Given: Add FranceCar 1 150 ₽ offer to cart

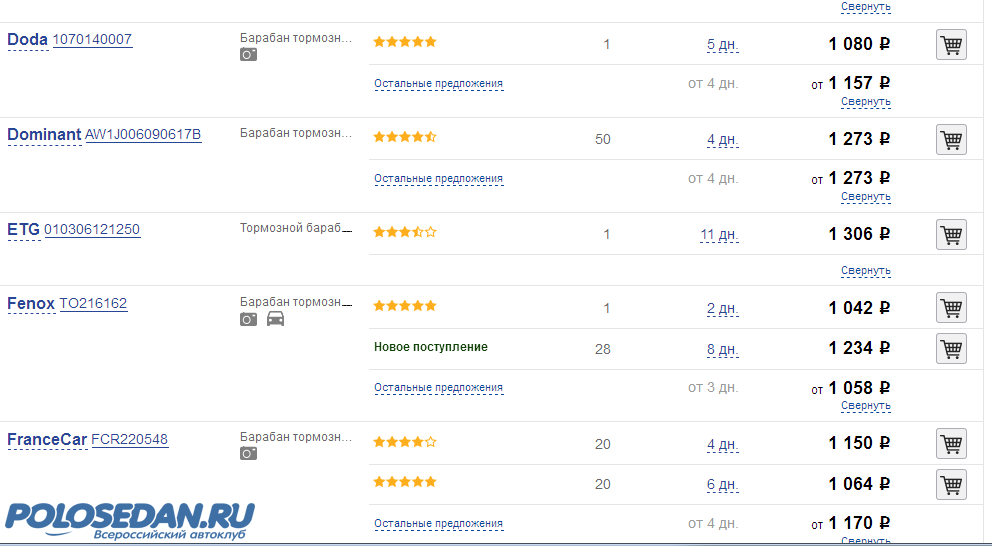Looking at the screenshot, I should (x=951, y=443).
